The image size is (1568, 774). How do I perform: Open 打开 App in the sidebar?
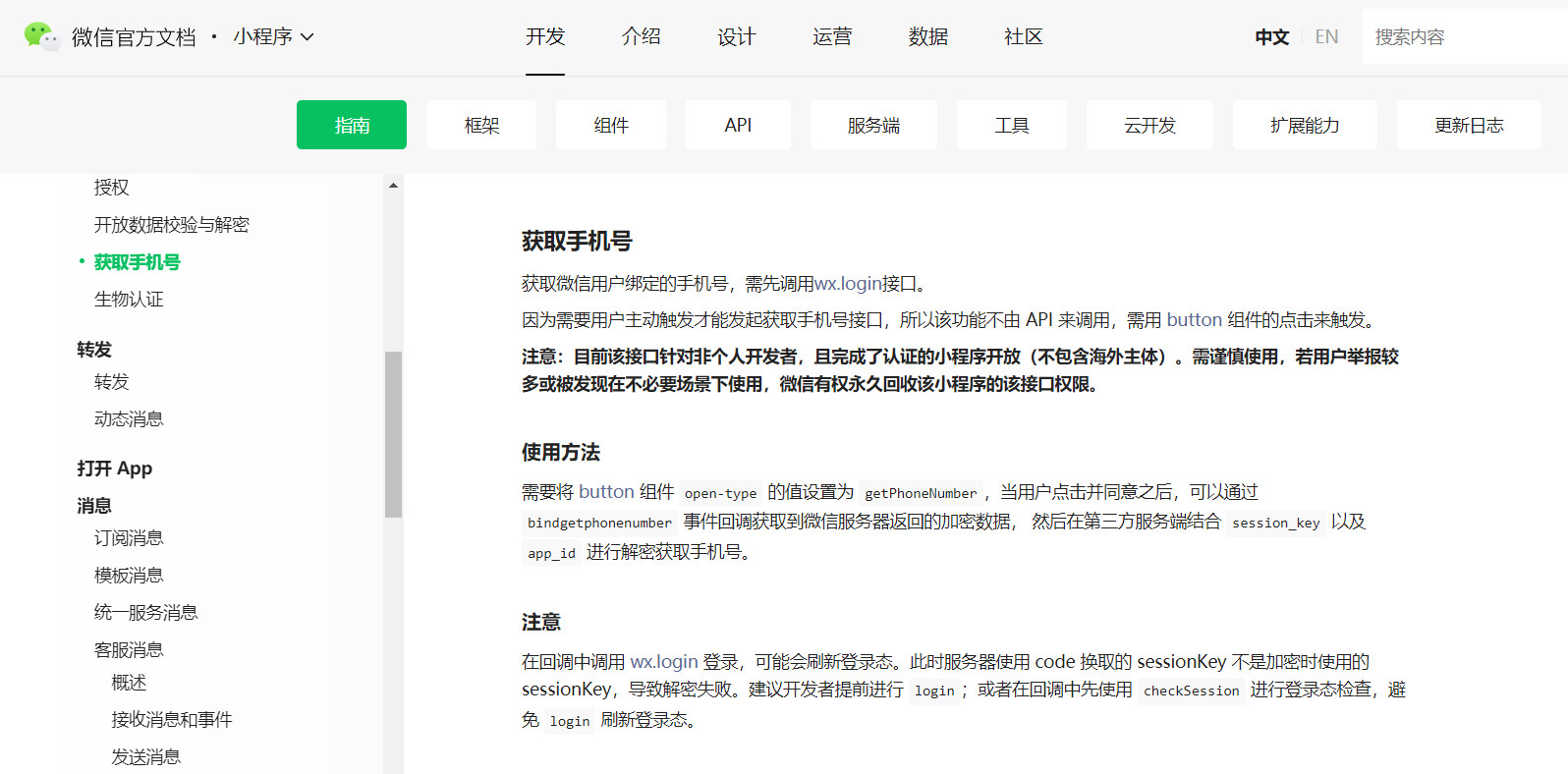tap(115, 469)
